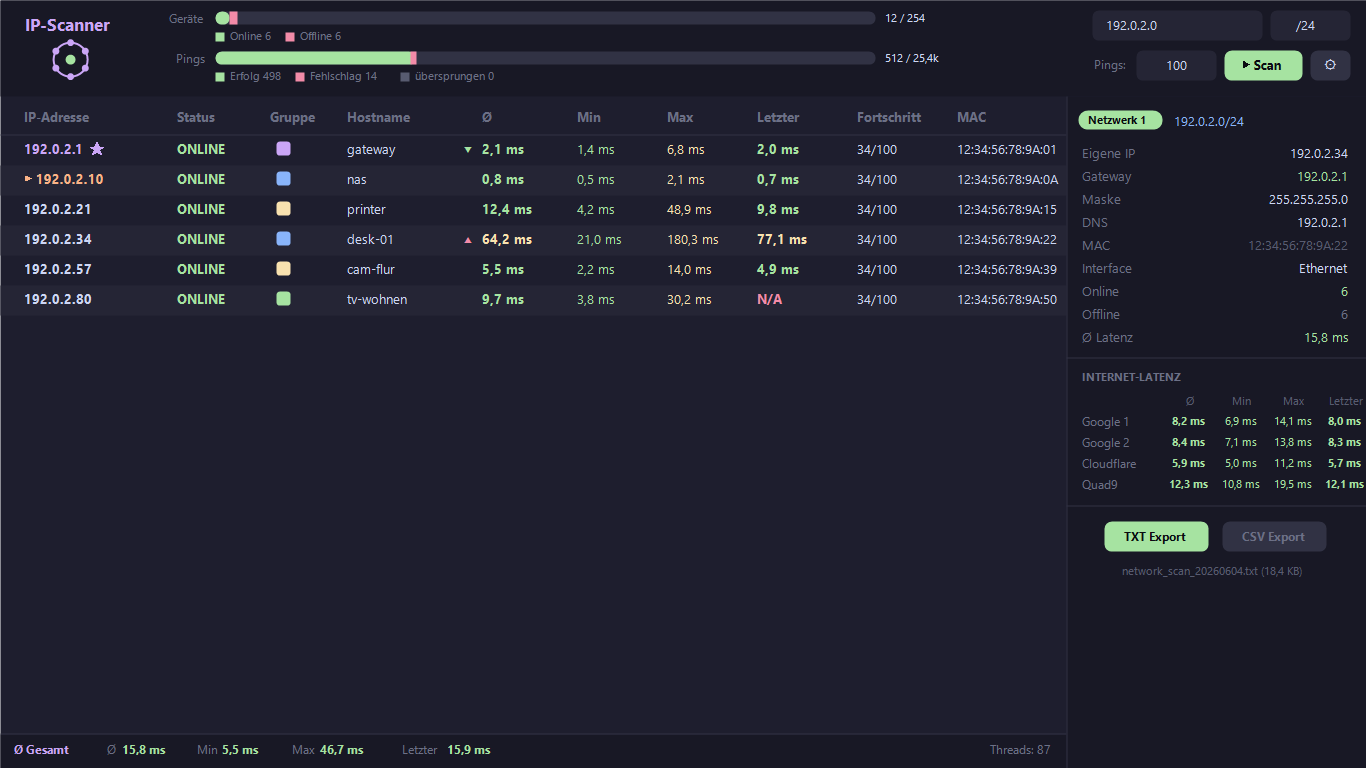Select the Netzwerk 1 tab
This screenshot has height=768, width=1366.
pyautogui.click(x=1120, y=120)
